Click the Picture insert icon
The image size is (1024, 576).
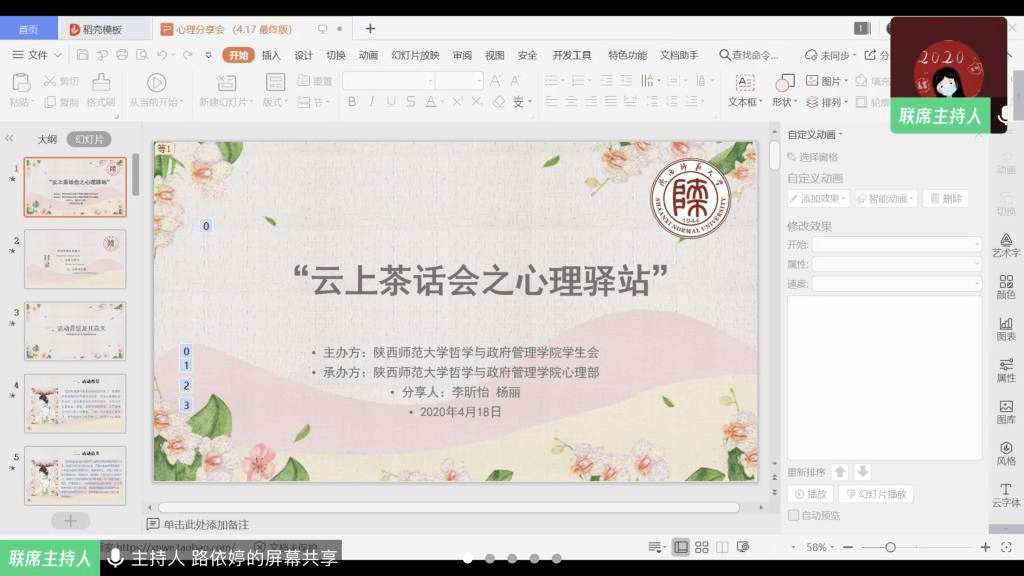(x=812, y=80)
